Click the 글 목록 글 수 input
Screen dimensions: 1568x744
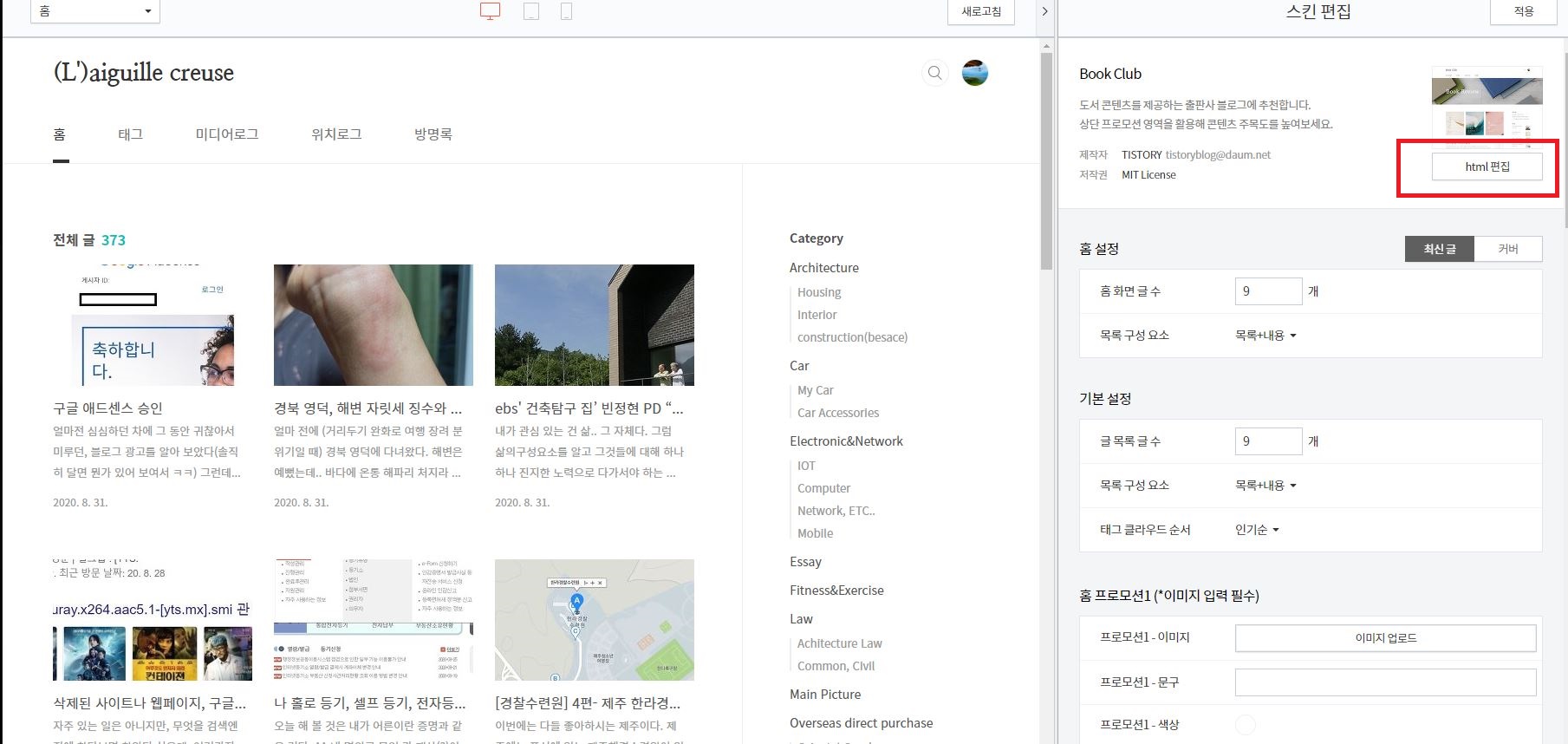(1269, 441)
